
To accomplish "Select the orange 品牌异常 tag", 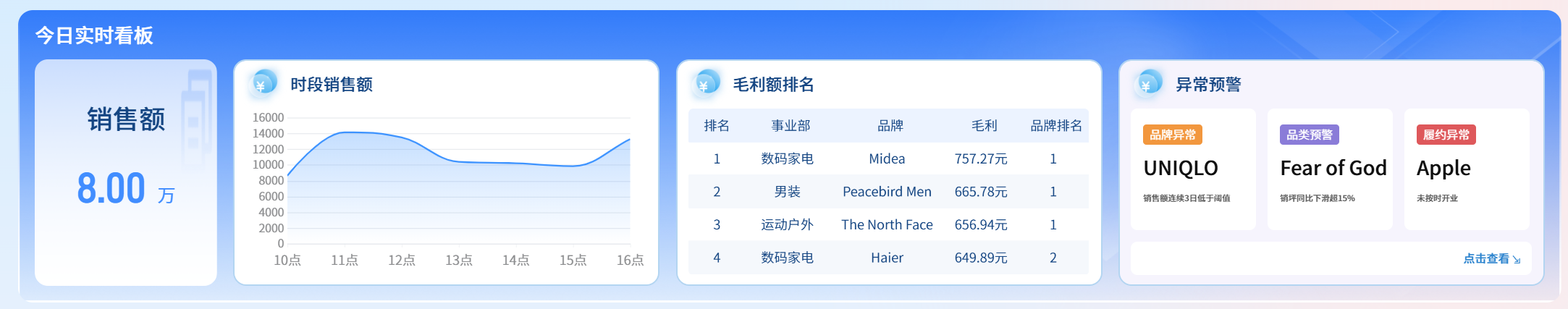I will (x=1173, y=135).
